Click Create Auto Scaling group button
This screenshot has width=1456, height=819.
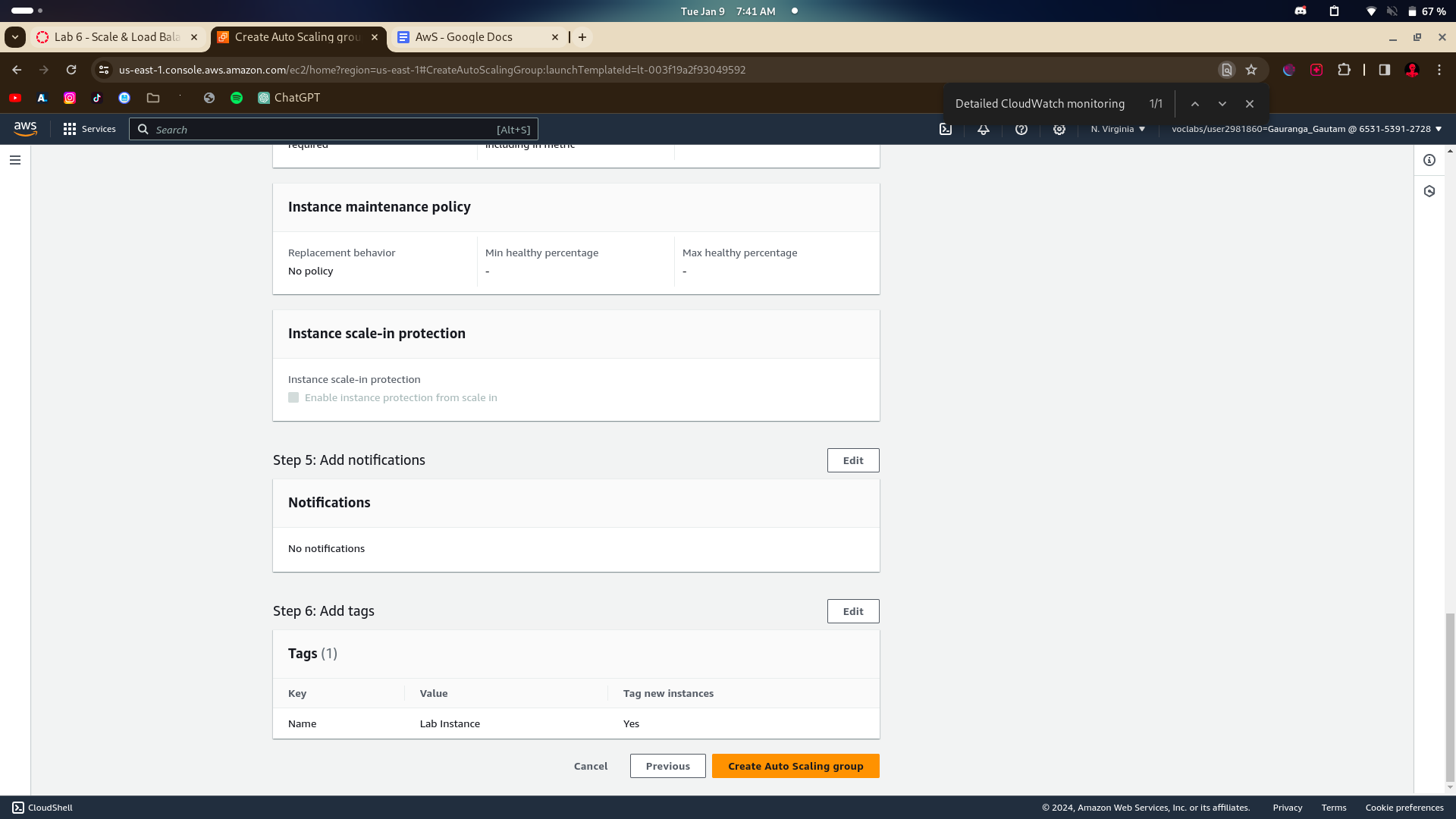[x=795, y=766]
